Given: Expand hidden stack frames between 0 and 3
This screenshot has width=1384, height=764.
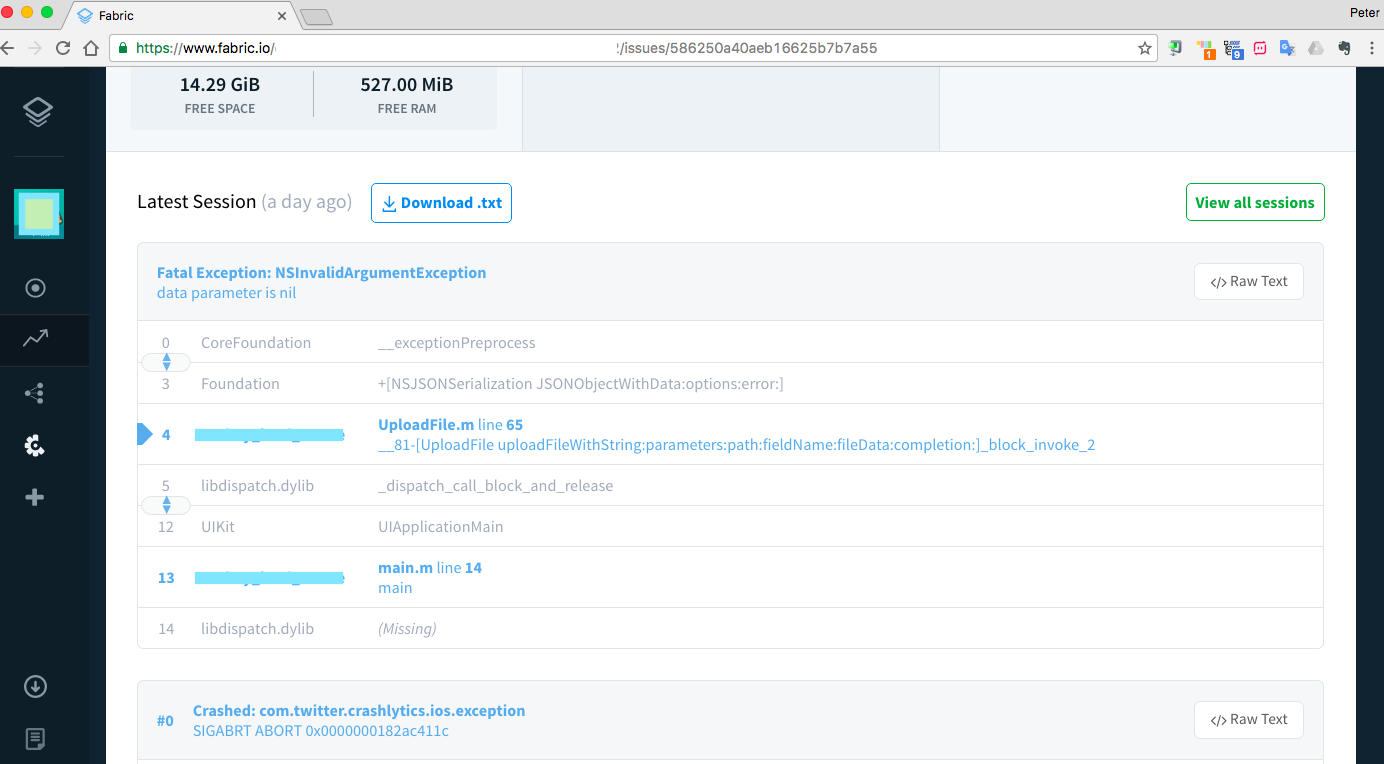Looking at the screenshot, I should (x=166, y=362).
